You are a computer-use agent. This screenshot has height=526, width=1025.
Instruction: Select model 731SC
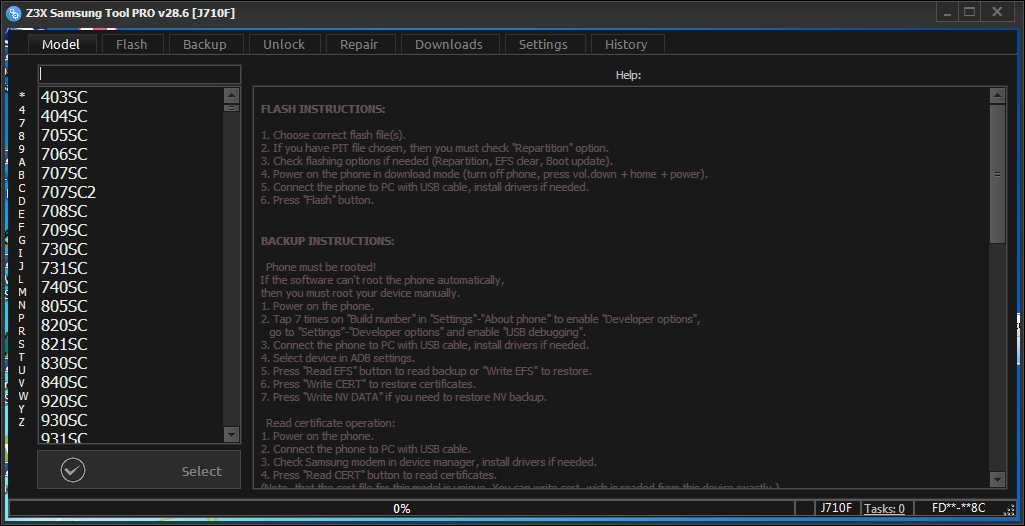coord(130,268)
